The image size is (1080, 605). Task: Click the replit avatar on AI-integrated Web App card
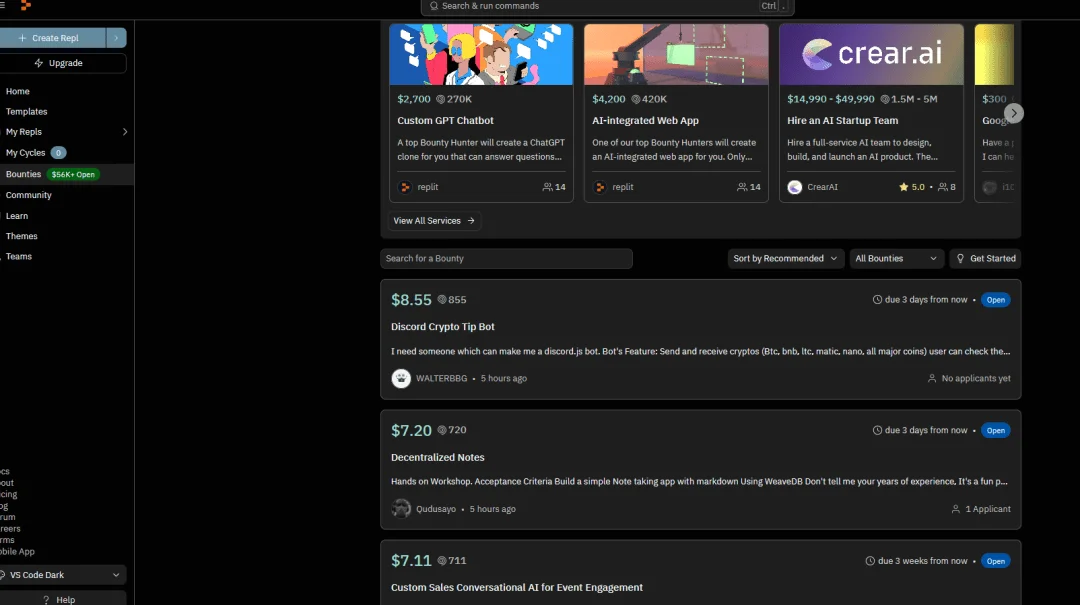600,187
